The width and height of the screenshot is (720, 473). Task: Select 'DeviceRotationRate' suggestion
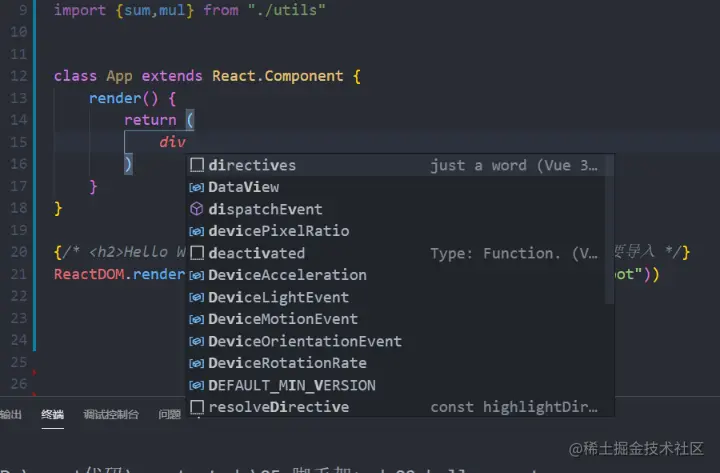coord(396,363)
